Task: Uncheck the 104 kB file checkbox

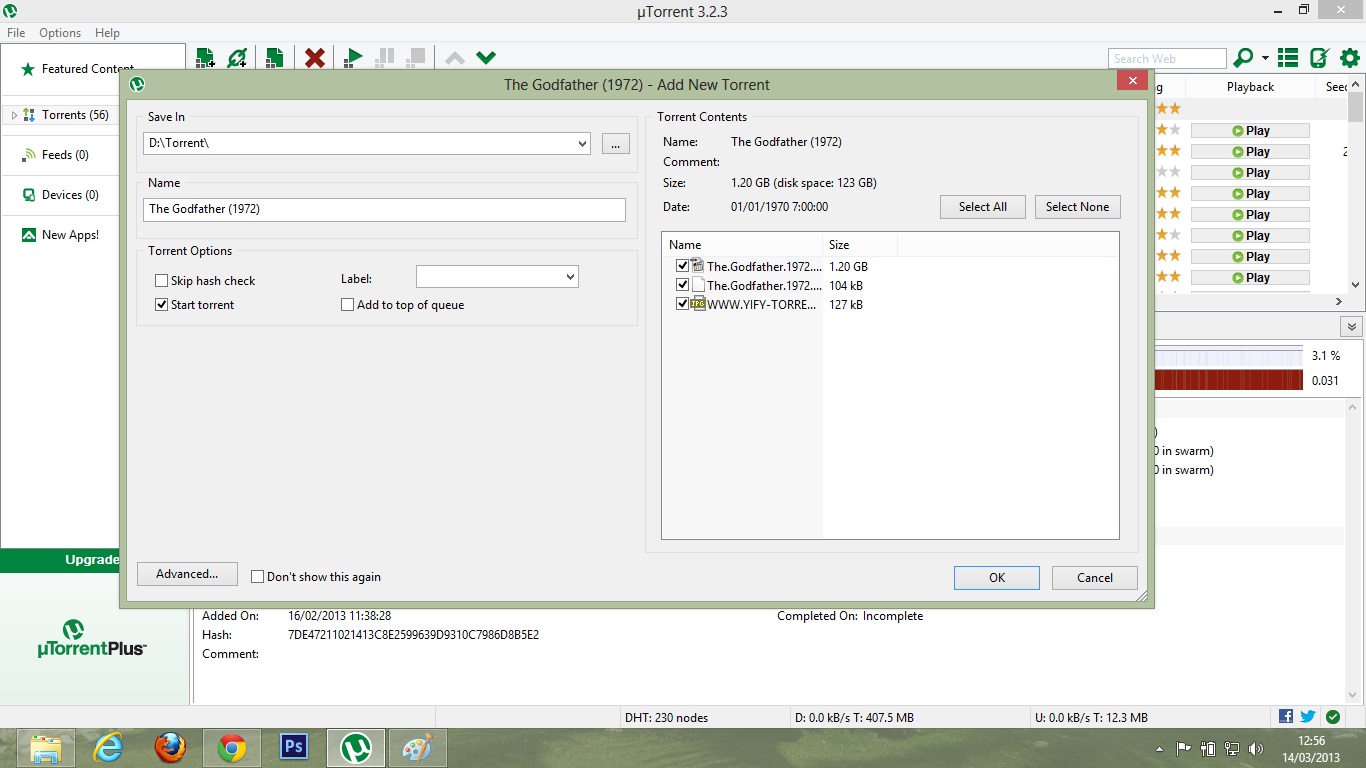Action: pos(683,285)
